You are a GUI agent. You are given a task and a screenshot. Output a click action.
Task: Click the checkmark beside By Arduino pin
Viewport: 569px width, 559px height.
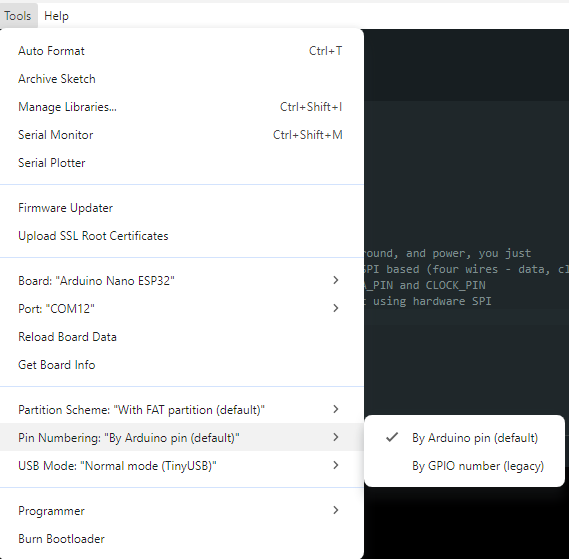click(392, 437)
